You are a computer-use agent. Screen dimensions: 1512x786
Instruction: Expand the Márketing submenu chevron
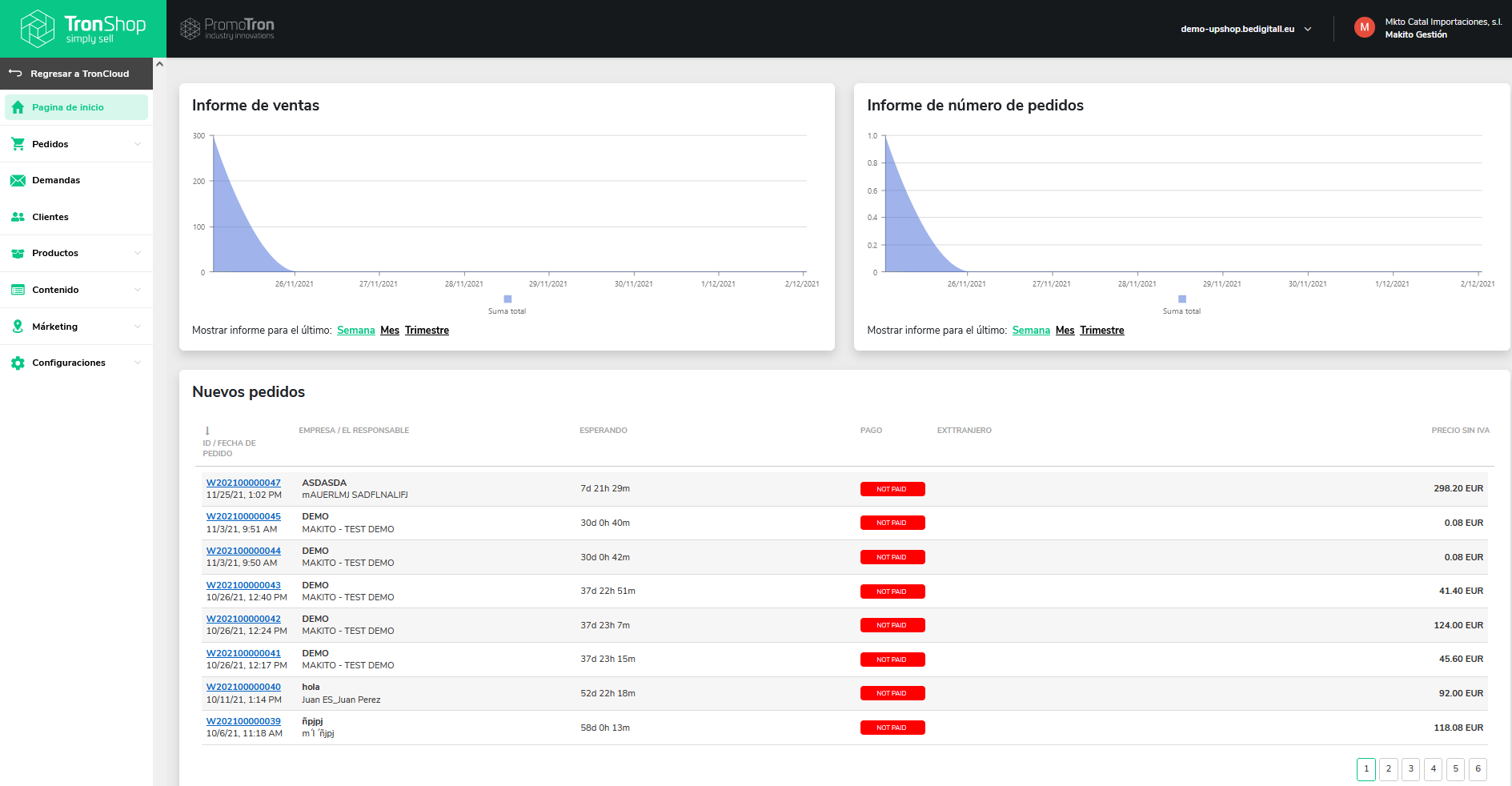coord(138,327)
